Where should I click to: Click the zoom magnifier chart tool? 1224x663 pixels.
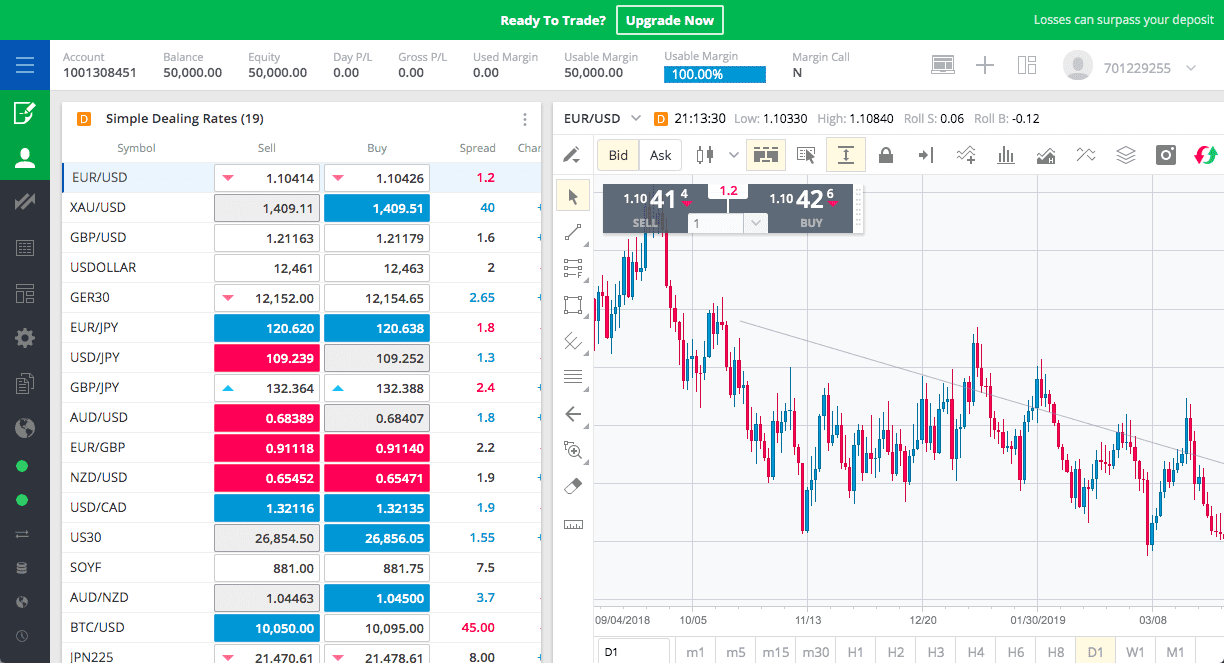(573, 450)
